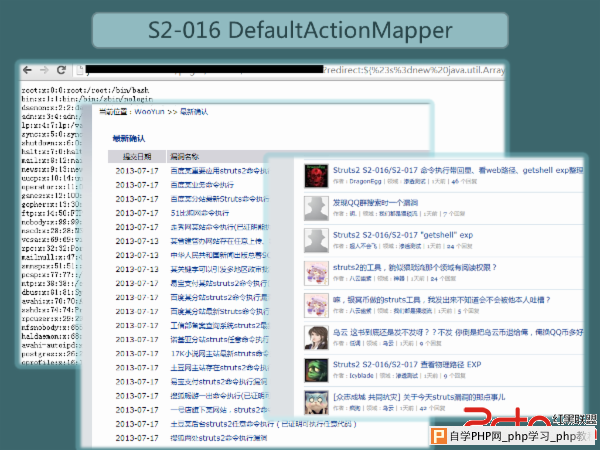Screen dimensions: 600x450
Task: Open post Struts2 S2-016/S2-017 "getshell" exp
Action: click(403, 235)
